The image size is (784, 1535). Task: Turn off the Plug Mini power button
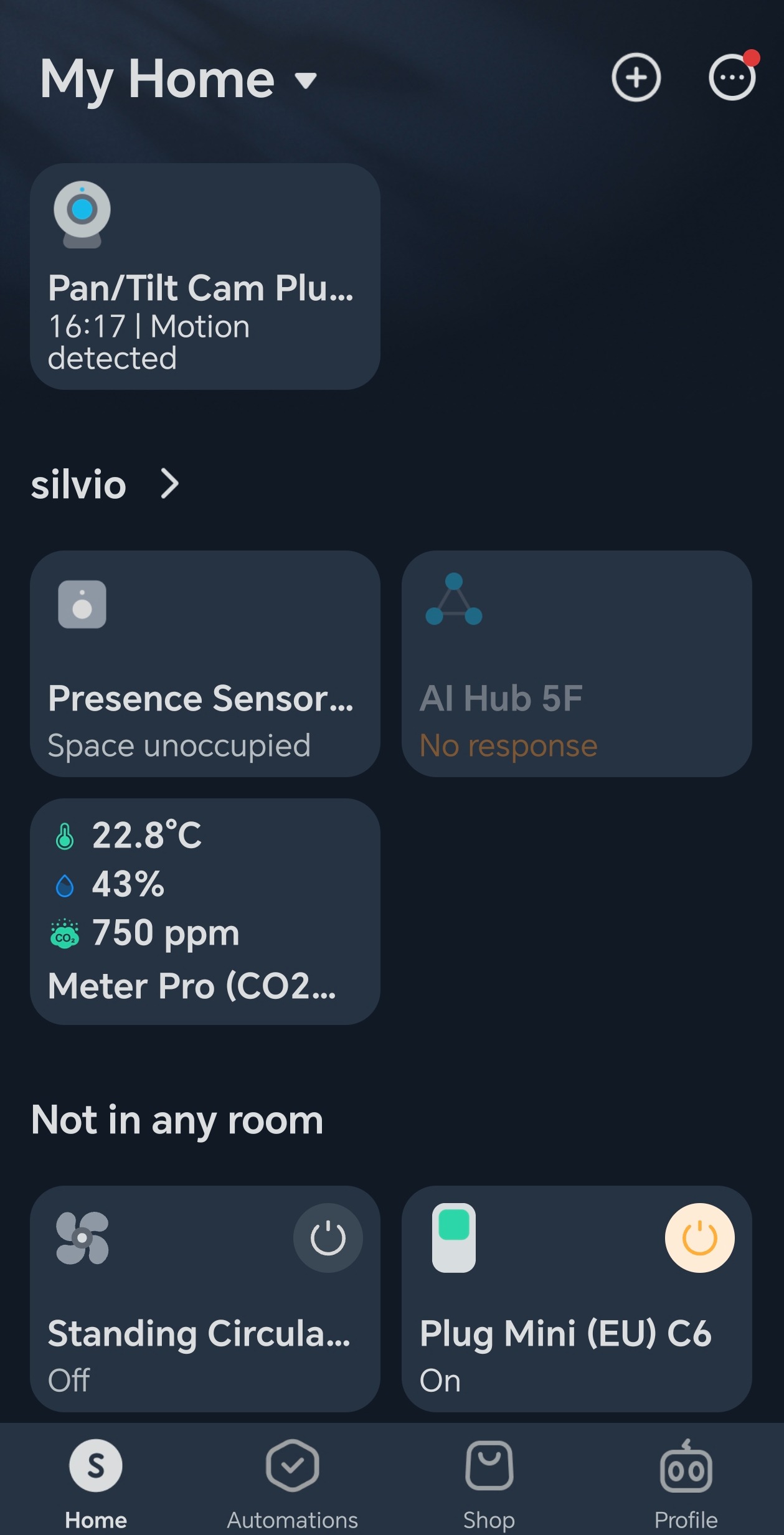pyautogui.click(x=699, y=1238)
